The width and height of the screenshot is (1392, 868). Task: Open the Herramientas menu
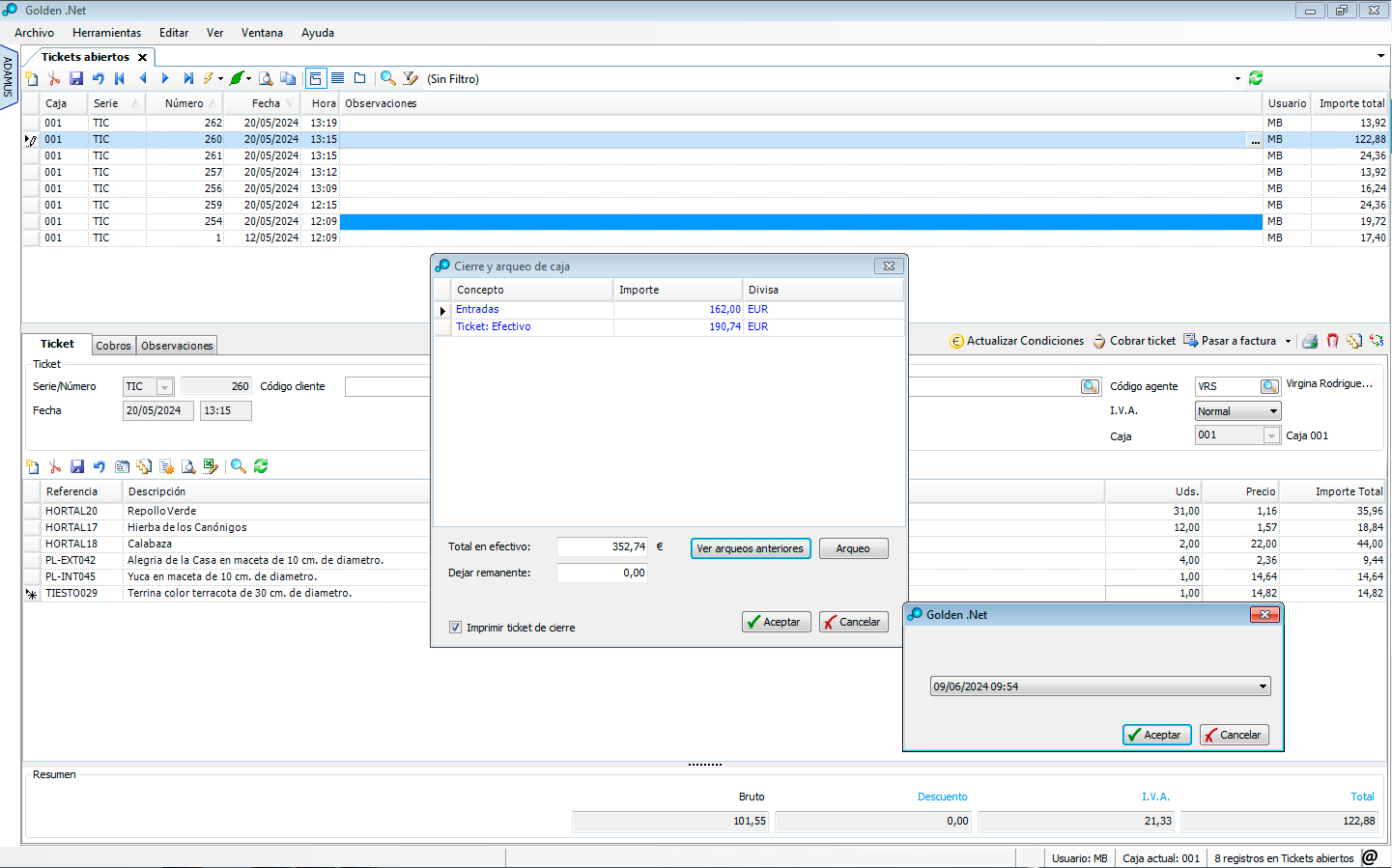[x=106, y=33]
